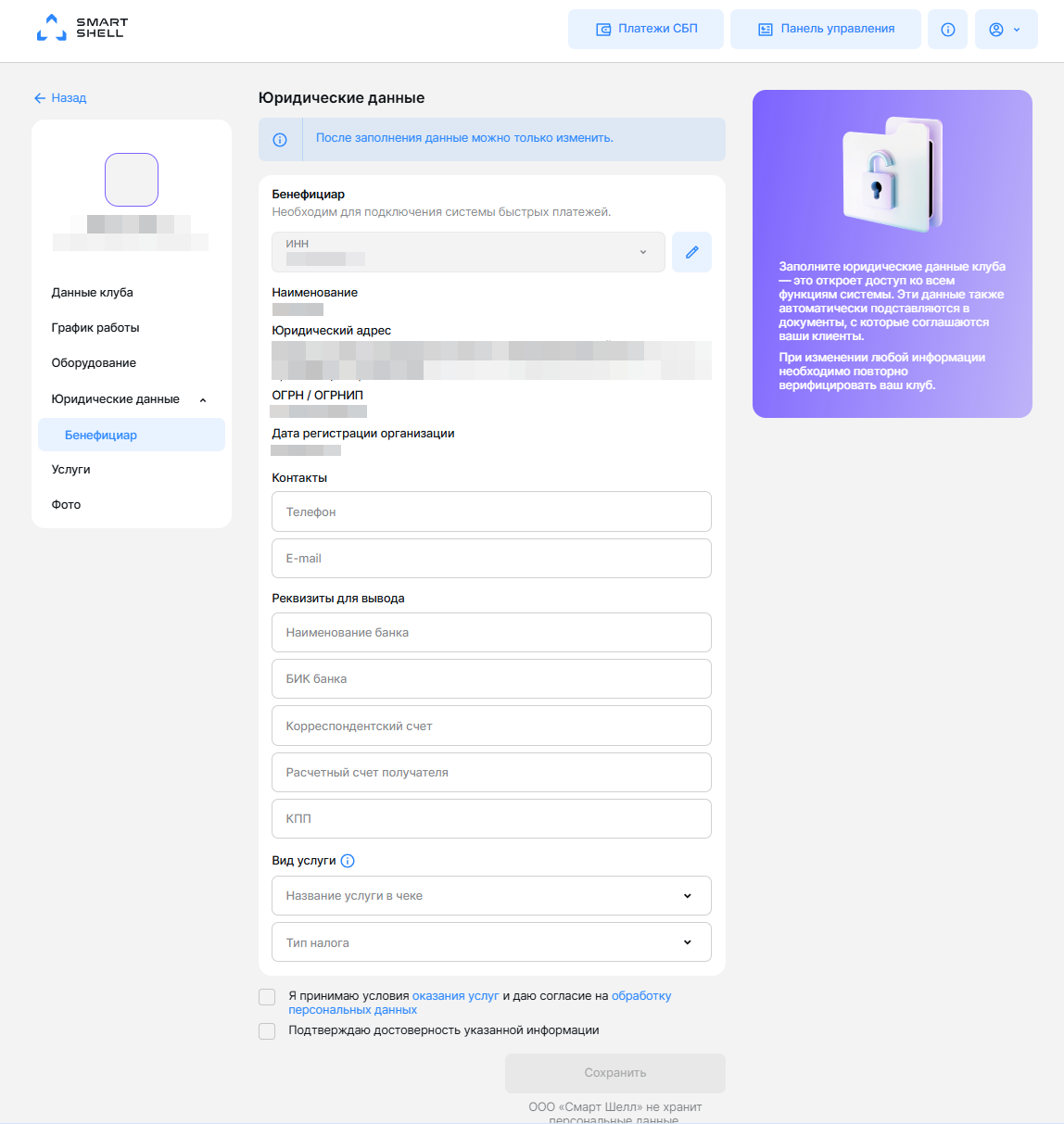Open Данные клуба section

[93, 292]
